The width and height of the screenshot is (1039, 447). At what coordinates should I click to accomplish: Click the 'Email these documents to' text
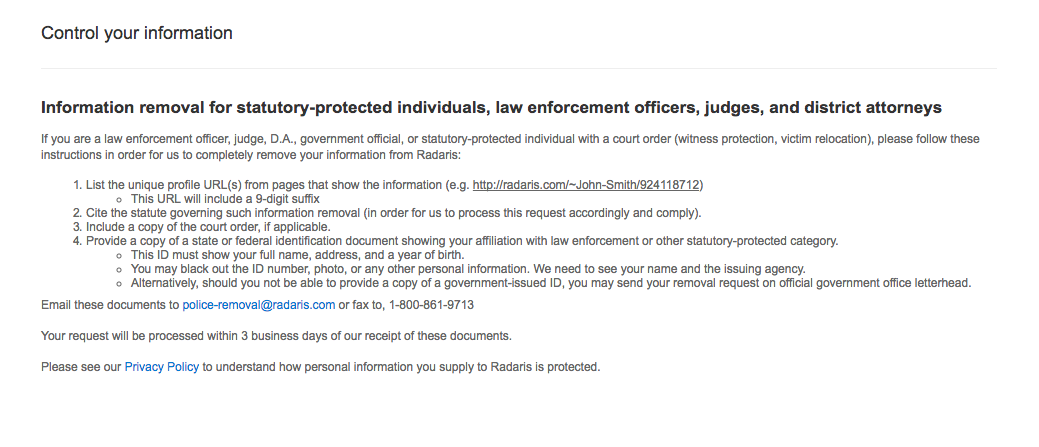point(110,305)
